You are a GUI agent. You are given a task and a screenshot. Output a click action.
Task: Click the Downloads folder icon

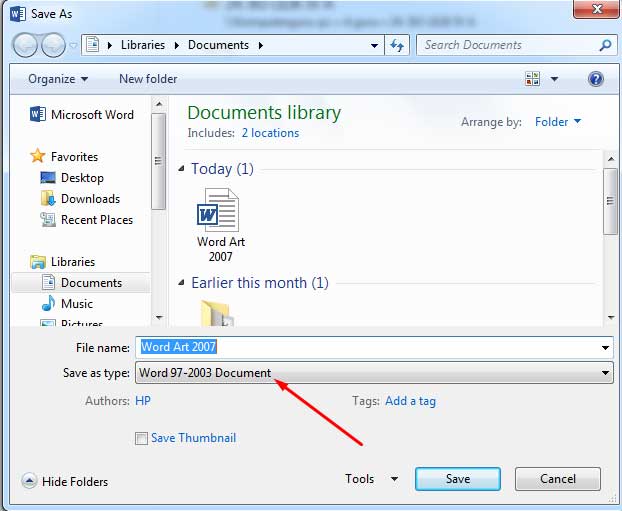(48, 198)
